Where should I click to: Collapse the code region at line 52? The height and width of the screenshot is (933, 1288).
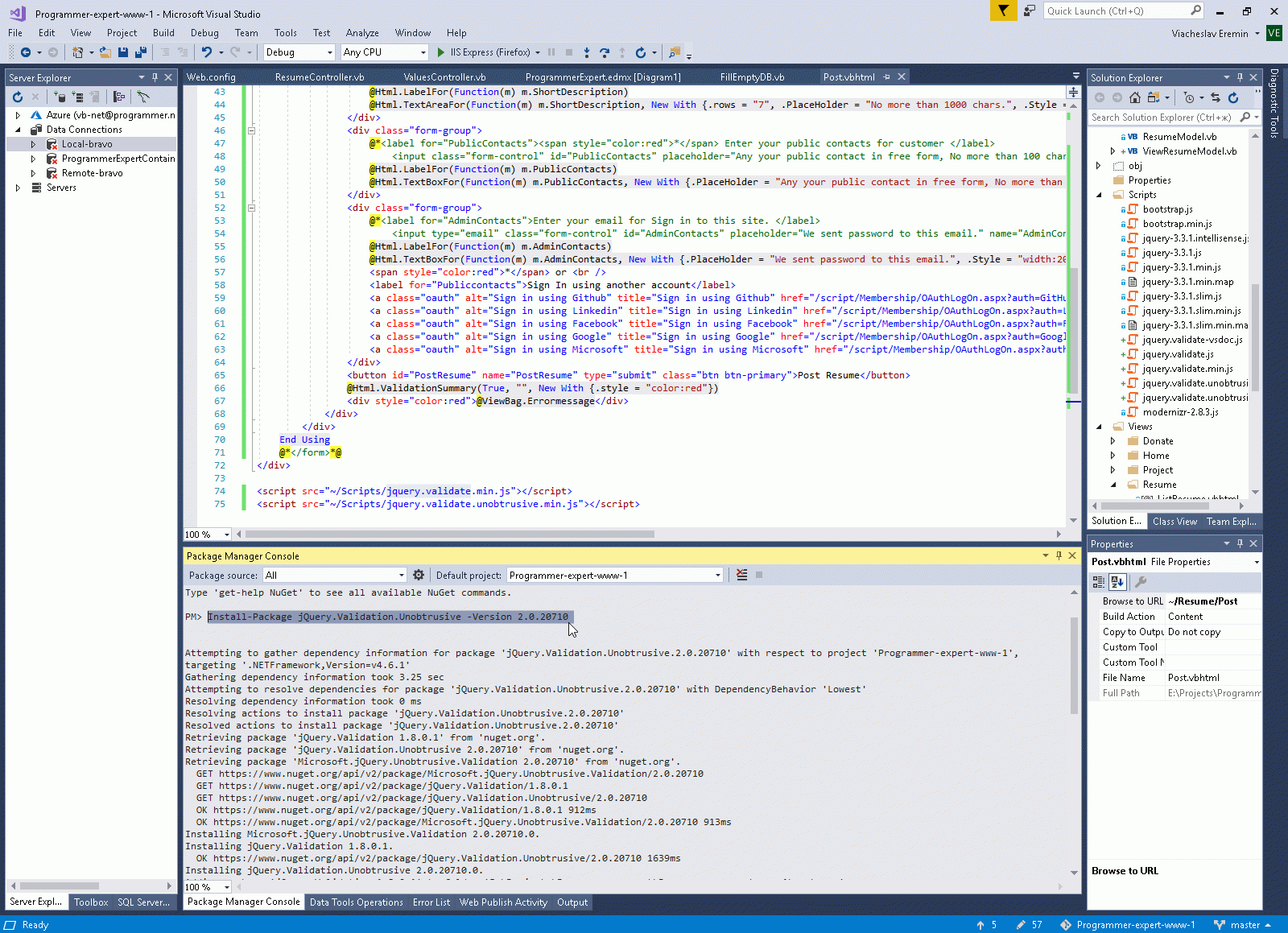click(251, 208)
